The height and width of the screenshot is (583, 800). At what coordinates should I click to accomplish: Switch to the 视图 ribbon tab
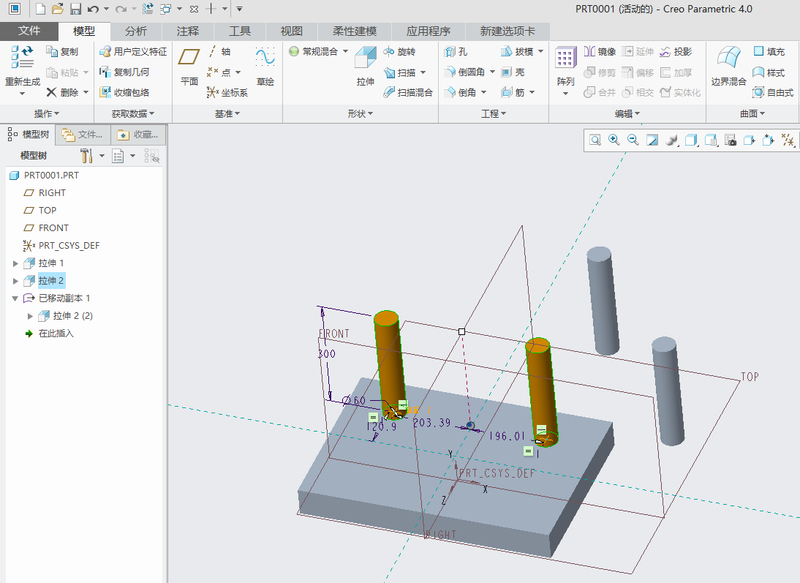(291, 32)
